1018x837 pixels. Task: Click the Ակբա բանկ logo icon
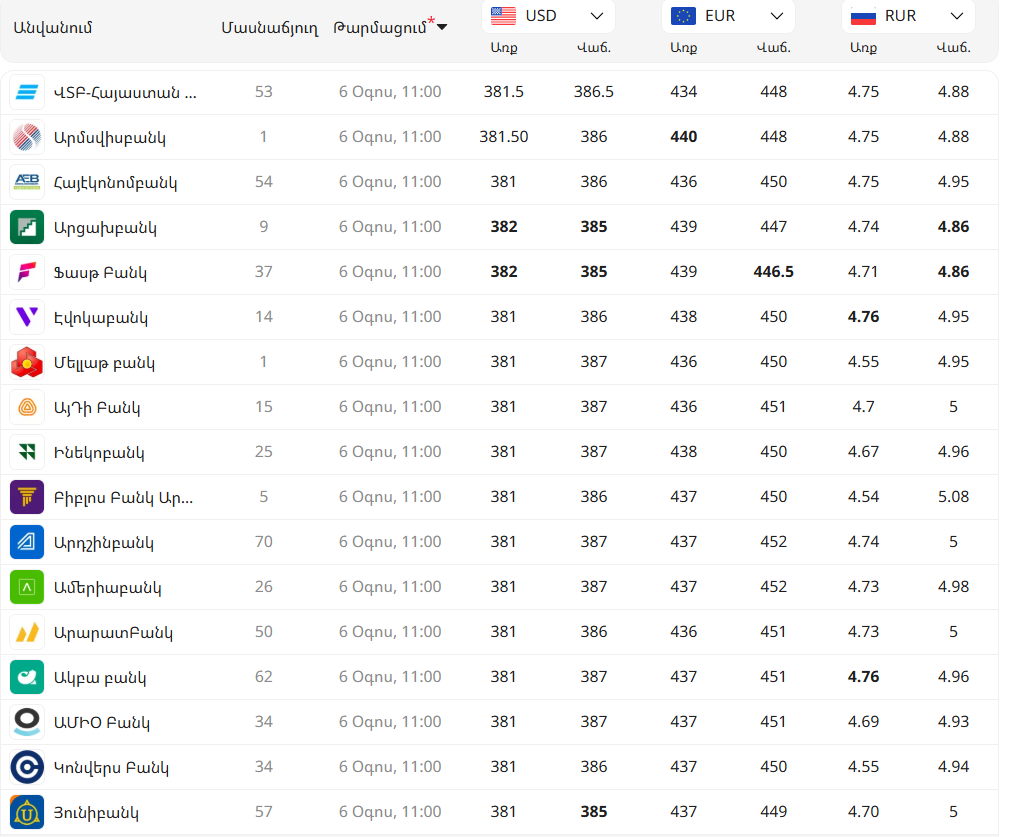(27, 677)
